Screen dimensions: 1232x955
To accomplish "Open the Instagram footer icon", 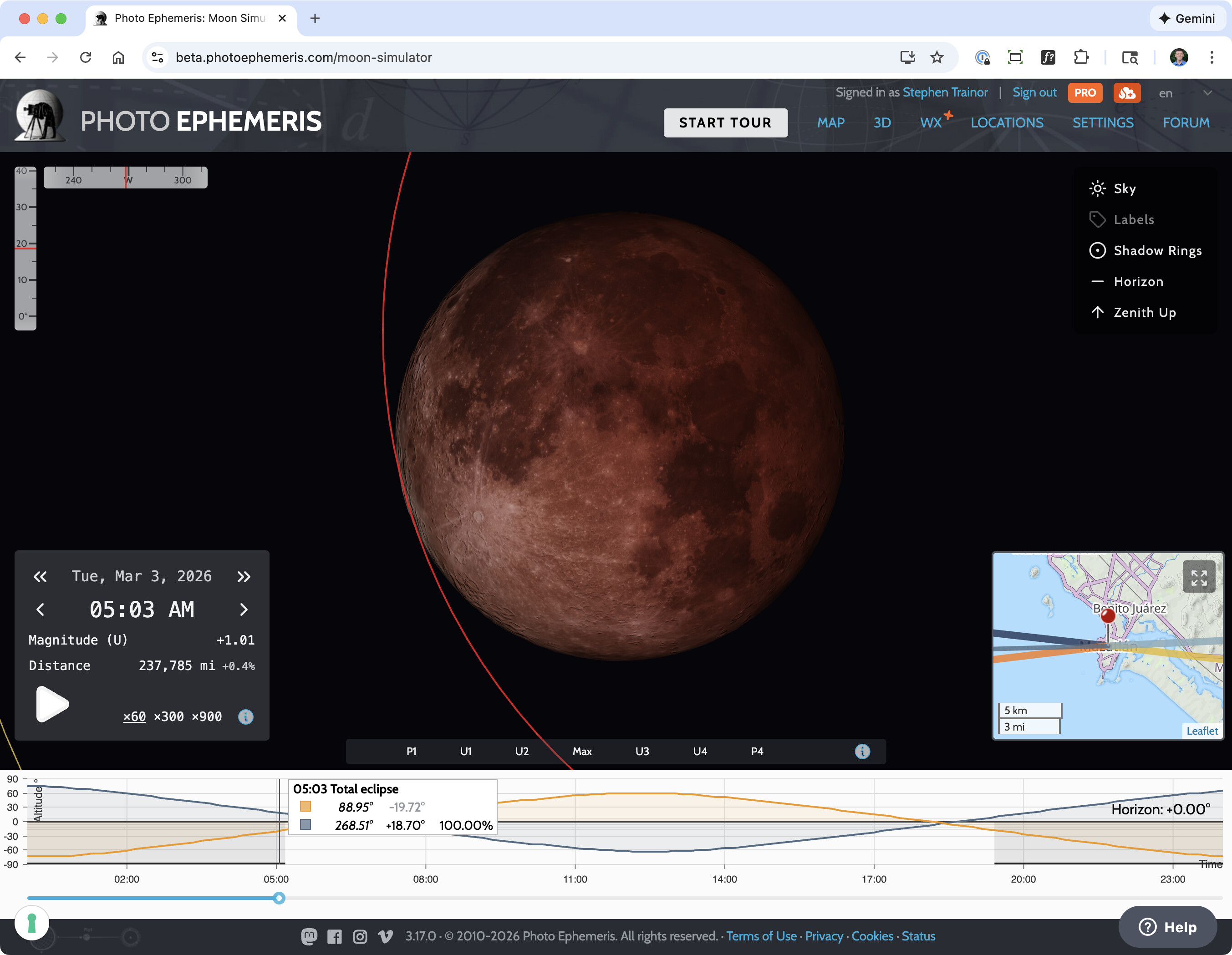I will click(360, 936).
